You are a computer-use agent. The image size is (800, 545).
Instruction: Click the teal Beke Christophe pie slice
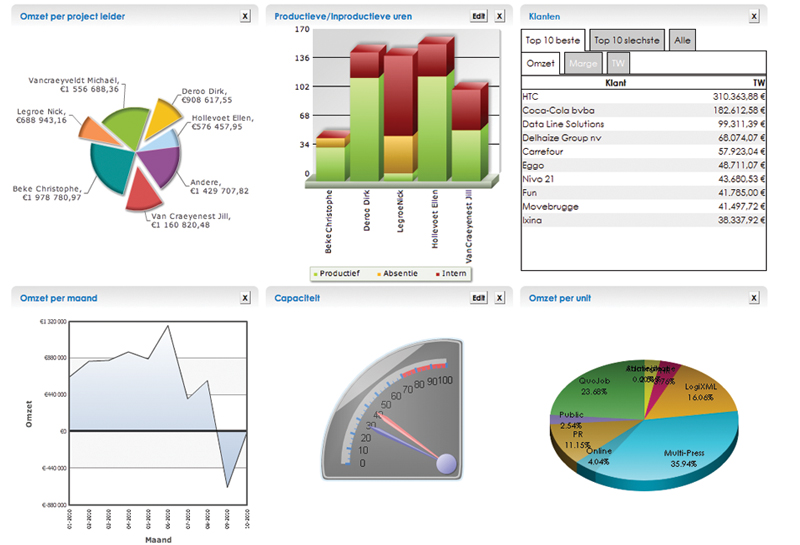(x=111, y=167)
